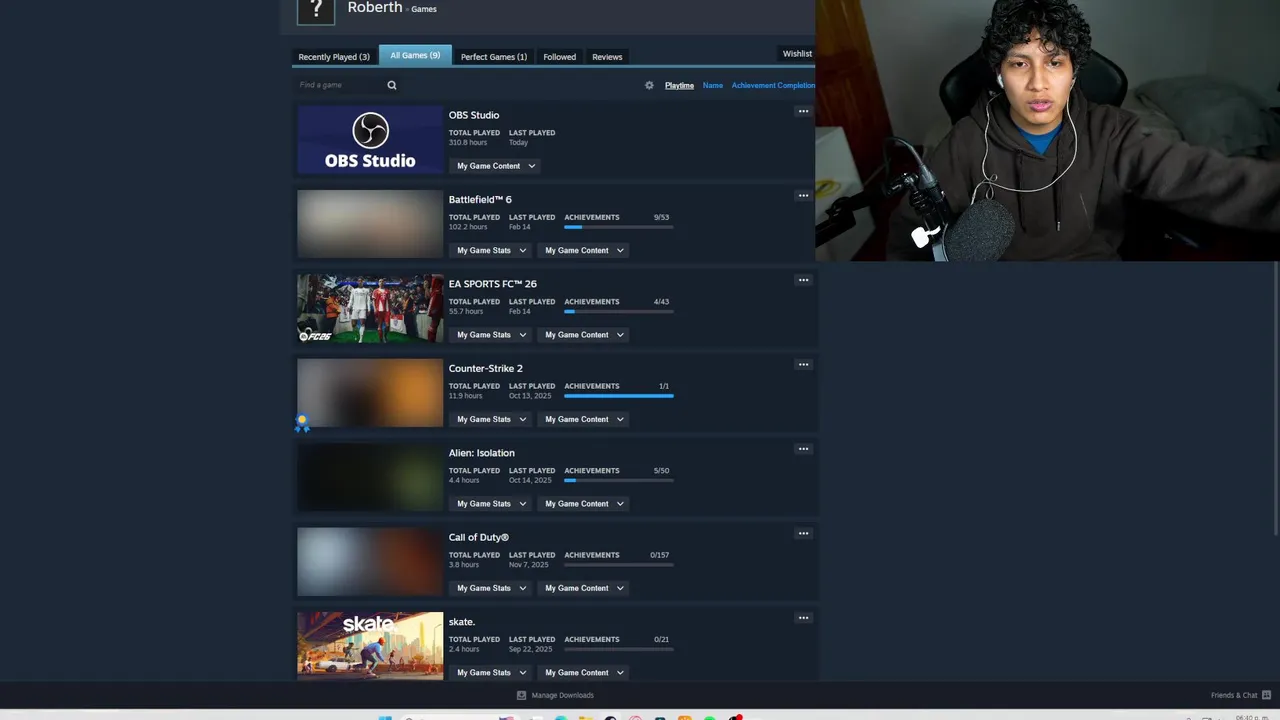Open Counter-Strike 2's three-dot options menu

[x=803, y=364]
